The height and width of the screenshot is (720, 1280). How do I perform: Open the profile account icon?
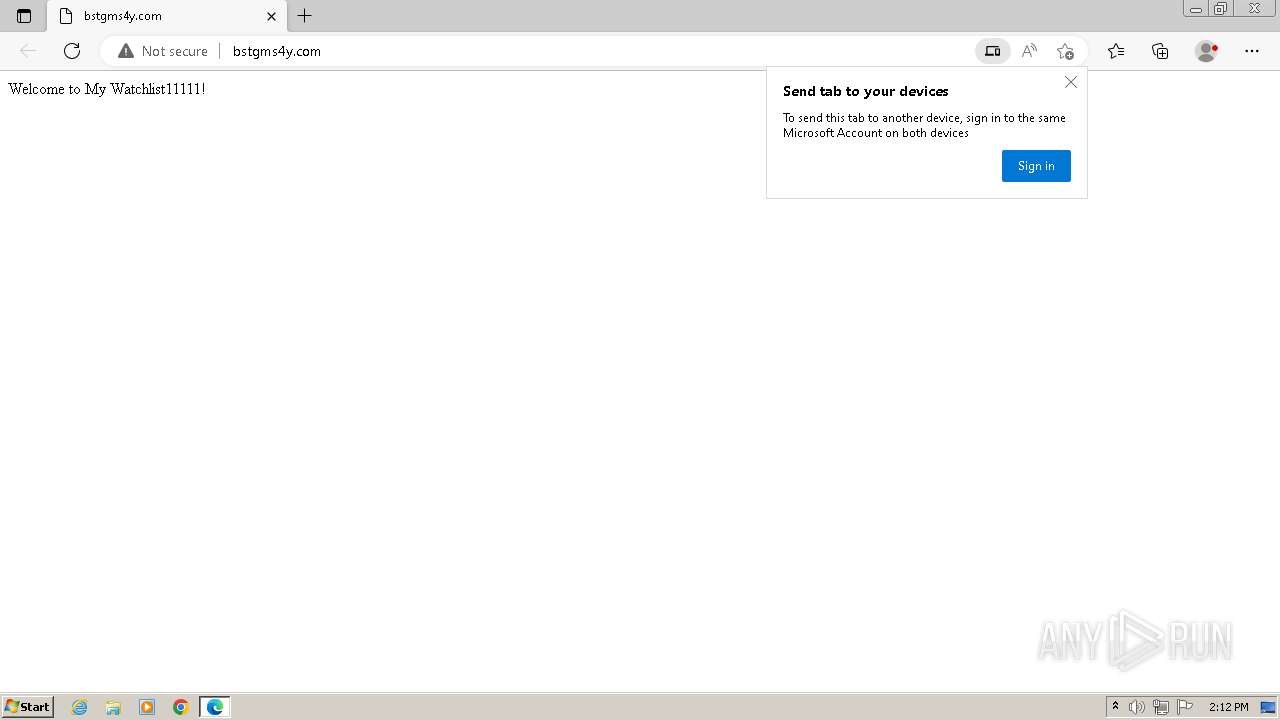pos(1207,51)
